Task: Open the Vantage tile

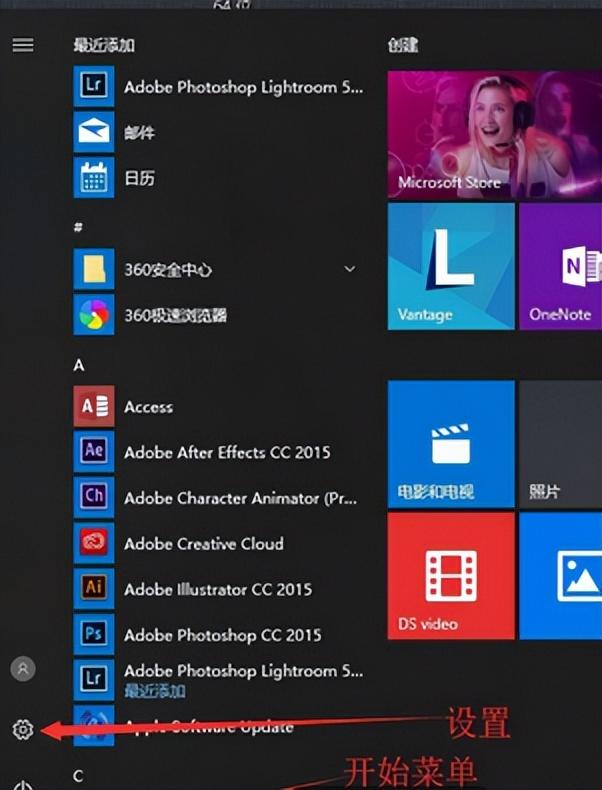Action: 451,266
